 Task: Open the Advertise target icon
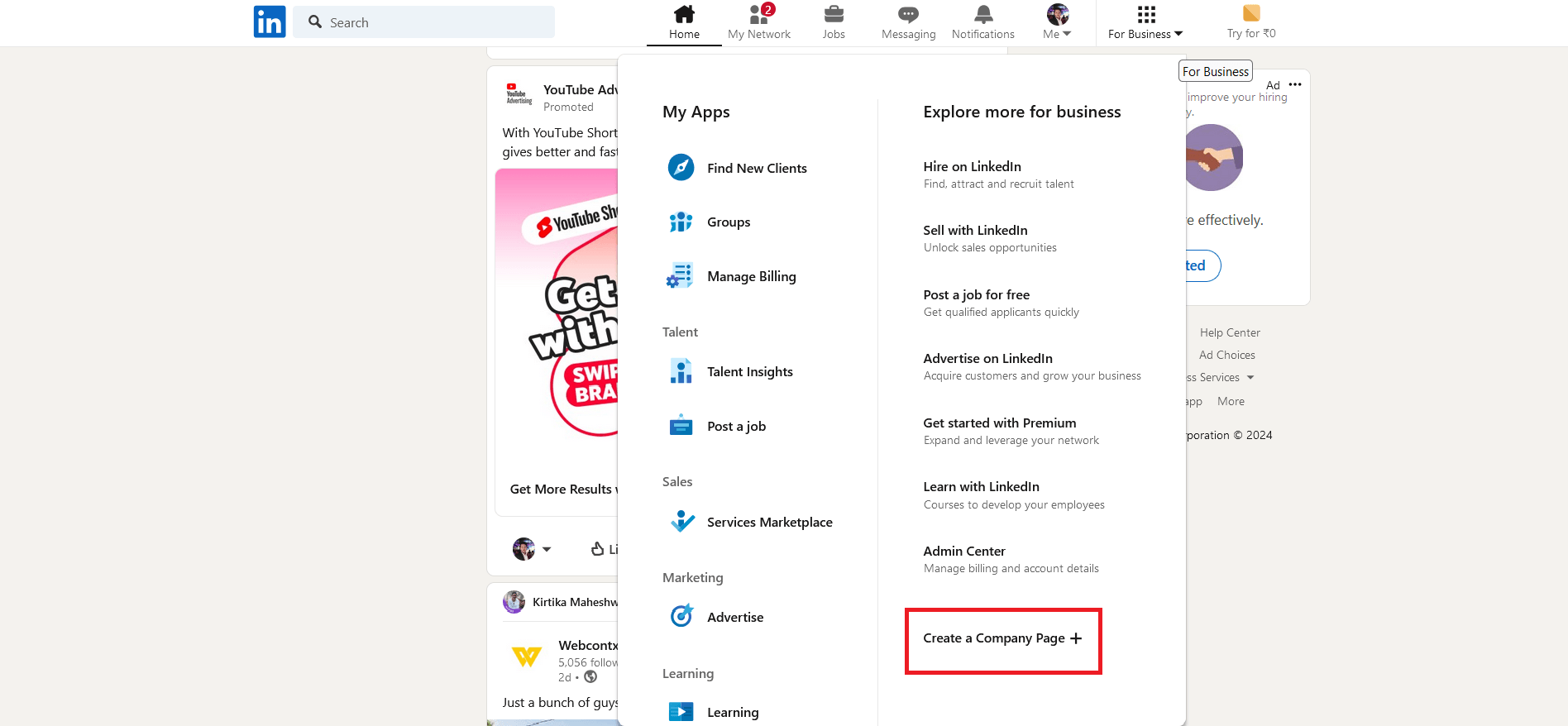pyautogui.click(x=681, y=617)
